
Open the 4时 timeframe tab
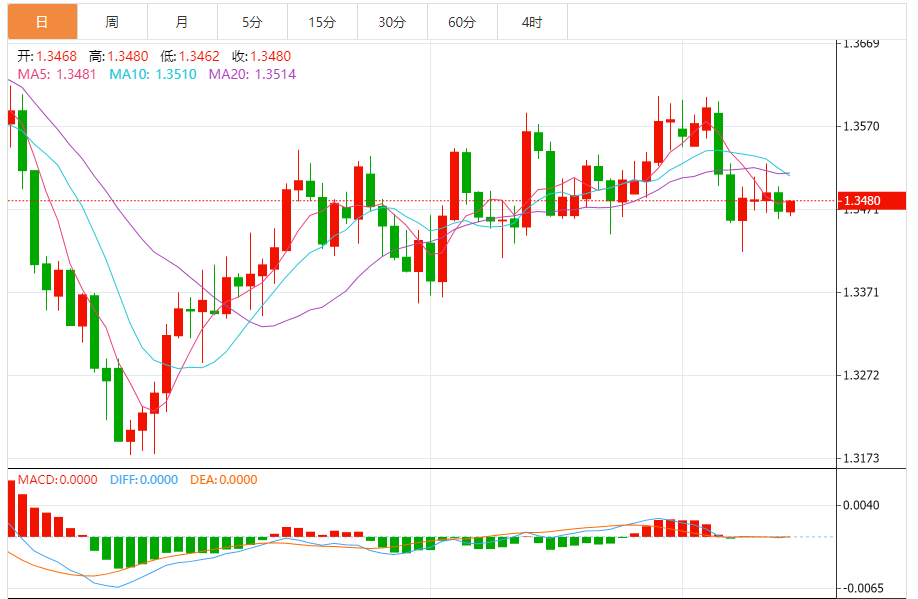coord(532,22)
